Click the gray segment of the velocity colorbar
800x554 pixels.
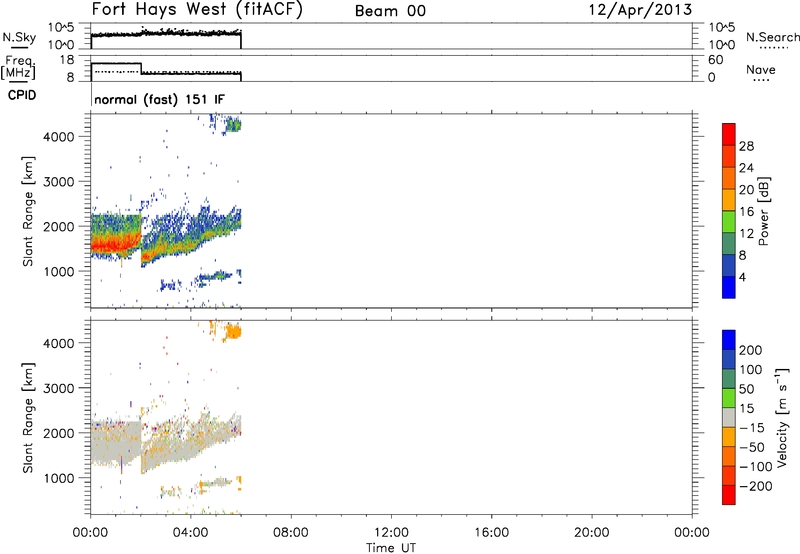coord(729,417)
